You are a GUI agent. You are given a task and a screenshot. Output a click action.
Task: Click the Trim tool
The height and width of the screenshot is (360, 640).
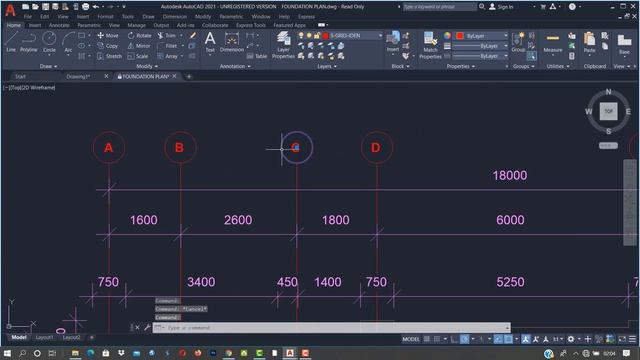(x=167, y=36)
